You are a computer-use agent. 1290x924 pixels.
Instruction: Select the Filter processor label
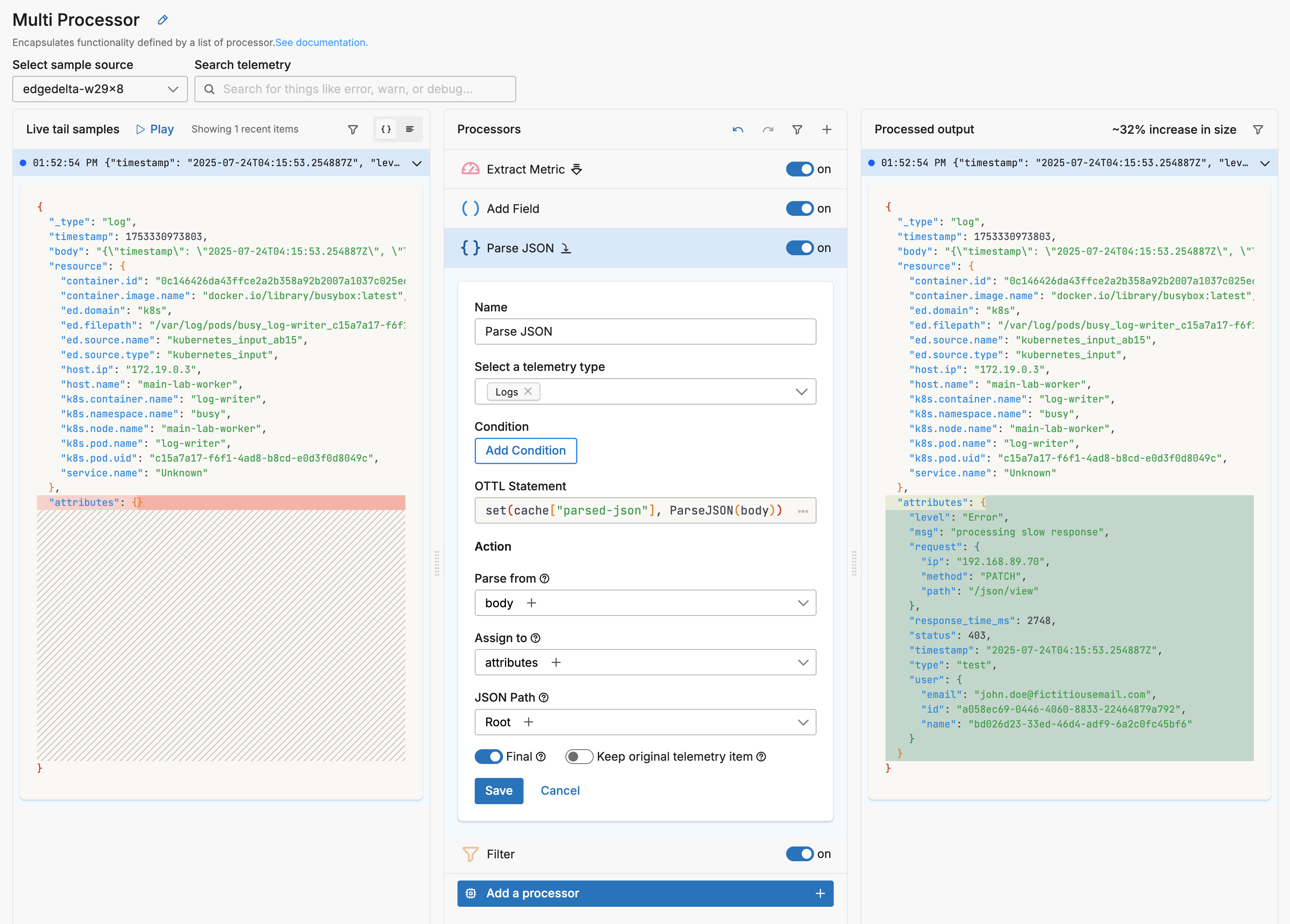501,854
